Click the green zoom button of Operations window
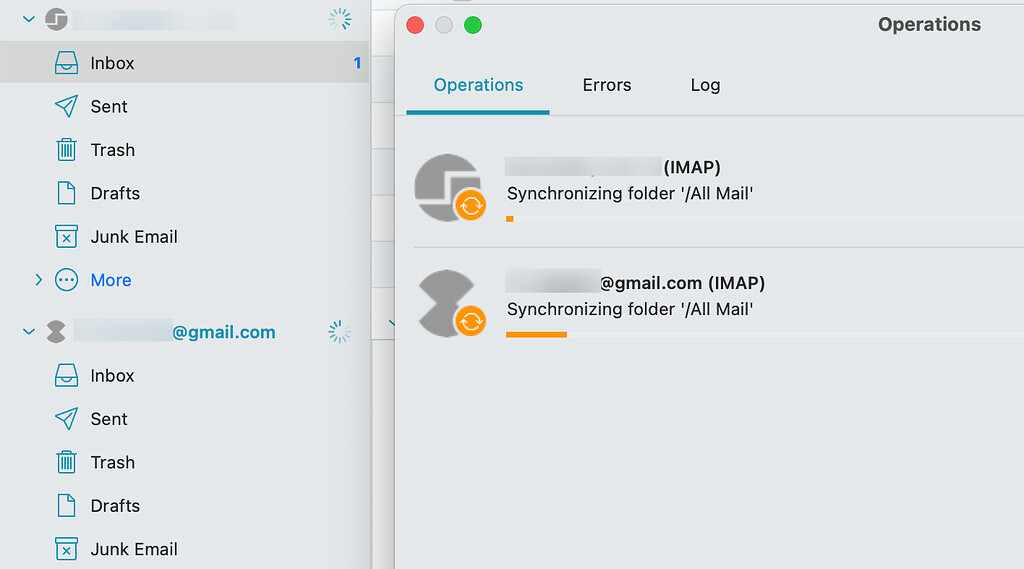 pos(473,25)
